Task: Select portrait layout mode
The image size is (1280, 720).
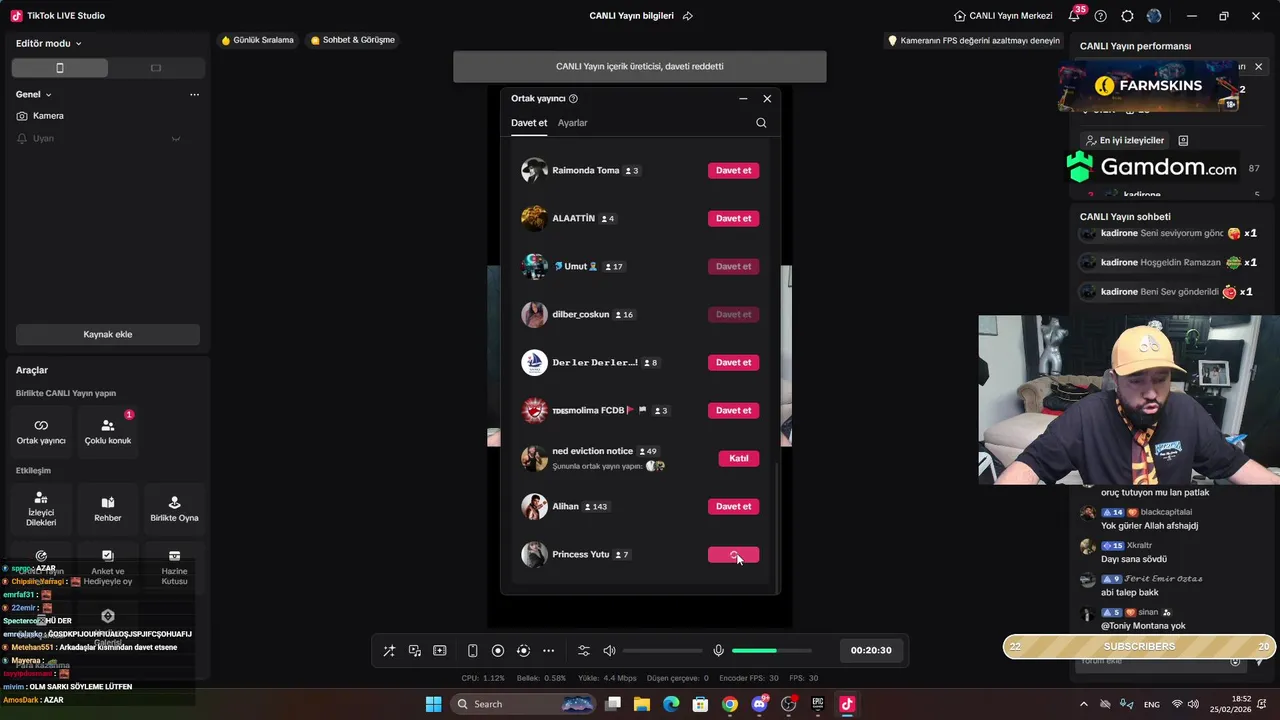Action: pos(60,68)
